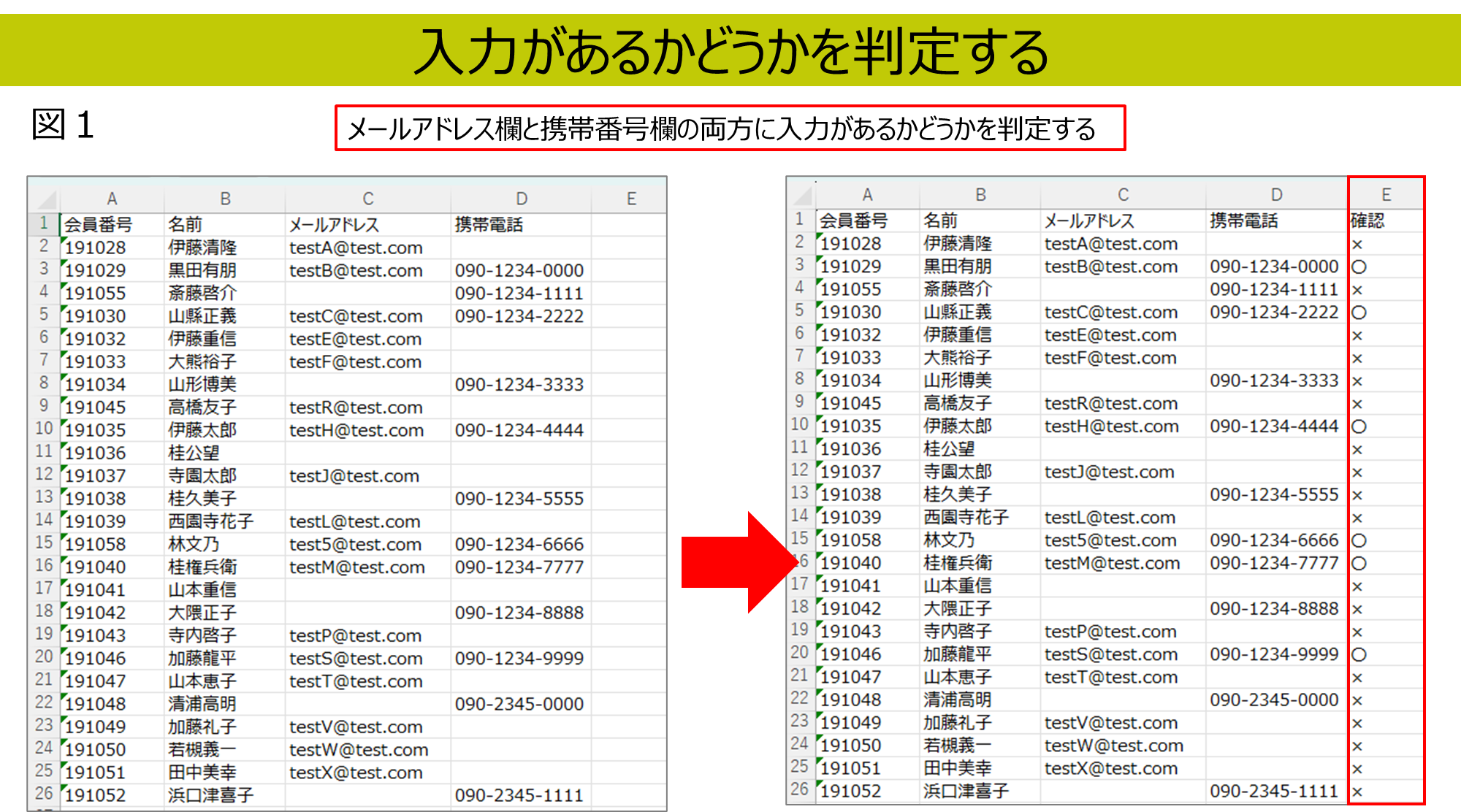
Task: Select row 10 header in left table
Action: 44,429
